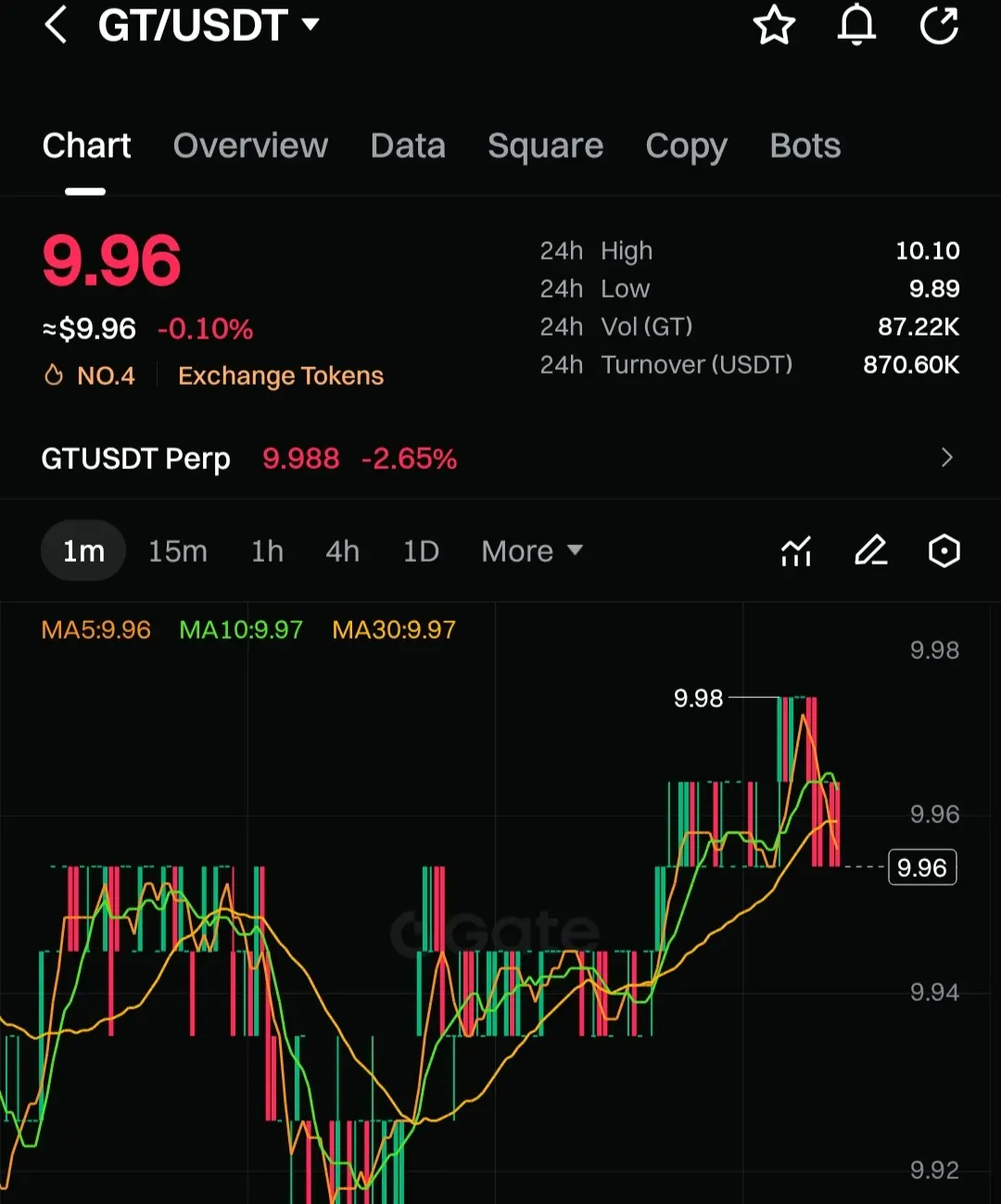Tap the large 9.96 current price

tap(111, 260)
